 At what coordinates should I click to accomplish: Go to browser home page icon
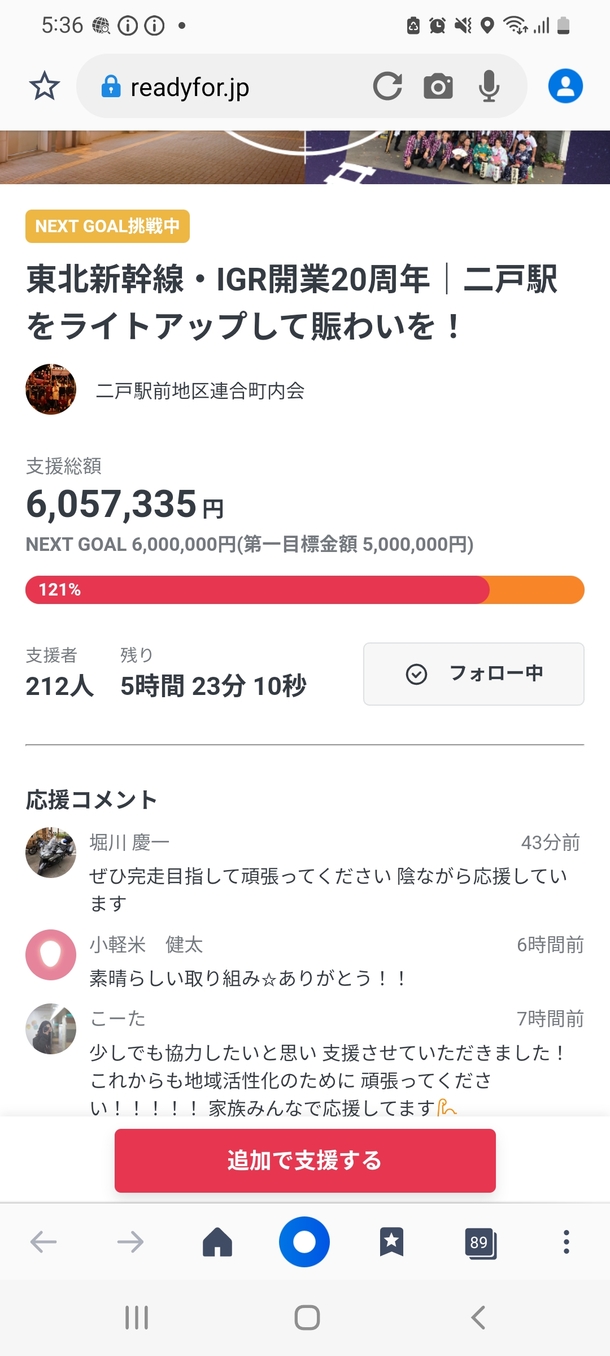click(x=217, y=1242)
